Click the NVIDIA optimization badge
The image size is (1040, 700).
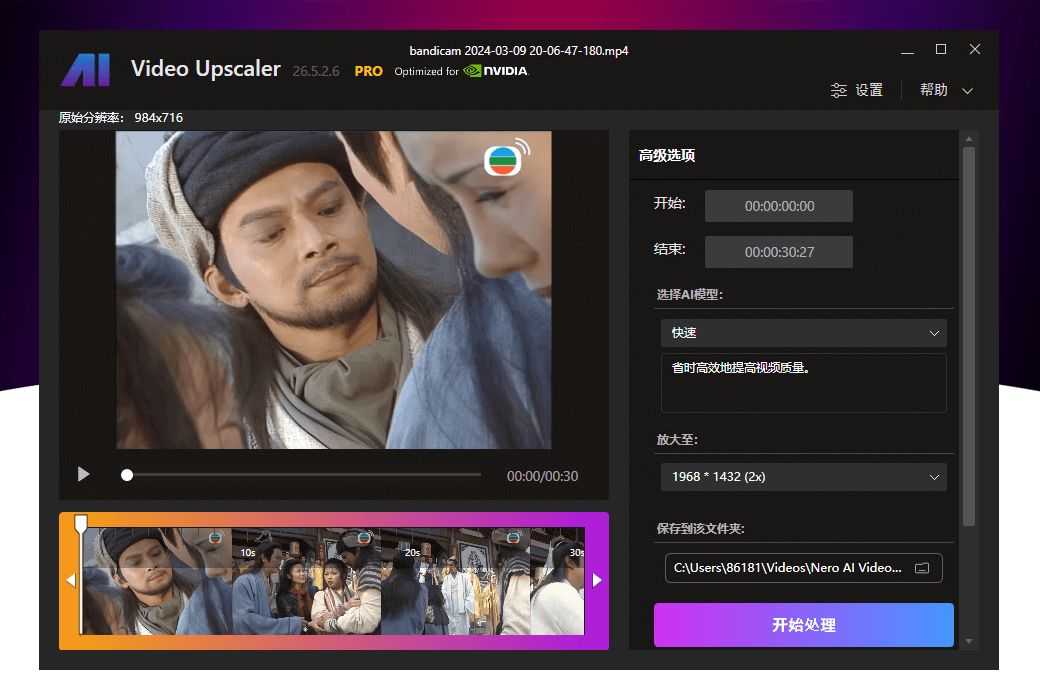tap(495, 71)
